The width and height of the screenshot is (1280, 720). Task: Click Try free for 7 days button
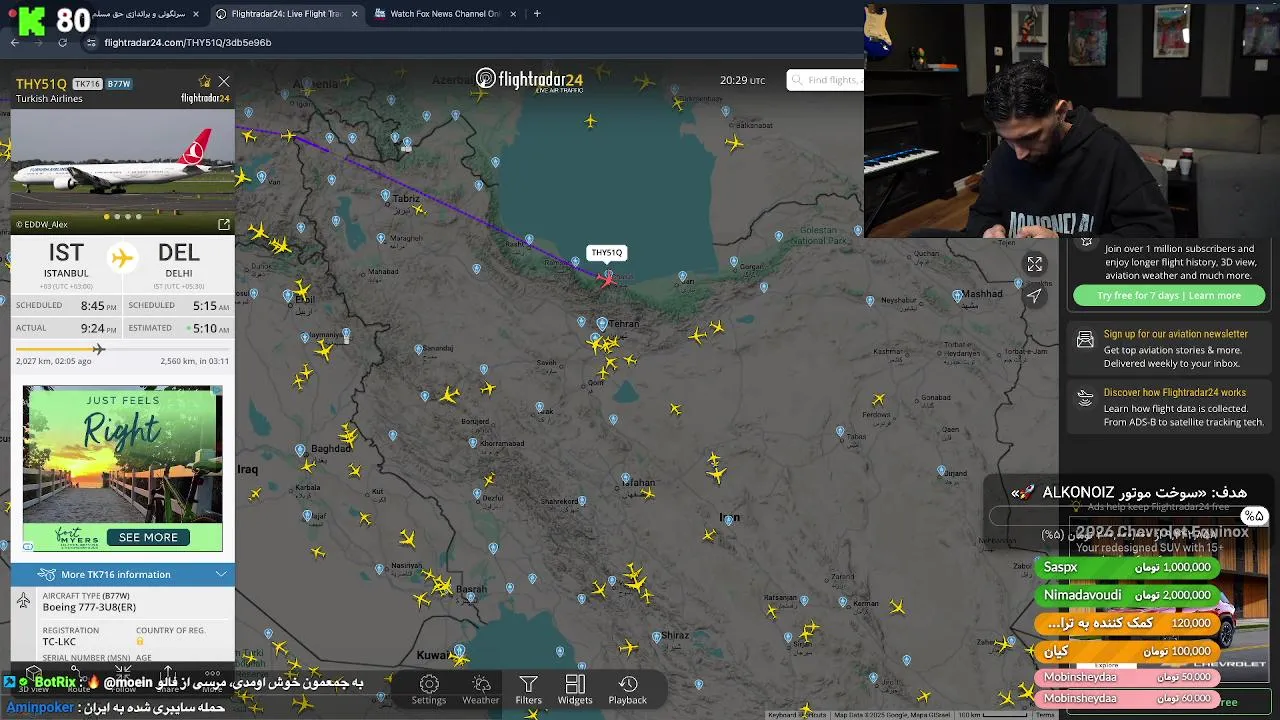click(1169, 296)
